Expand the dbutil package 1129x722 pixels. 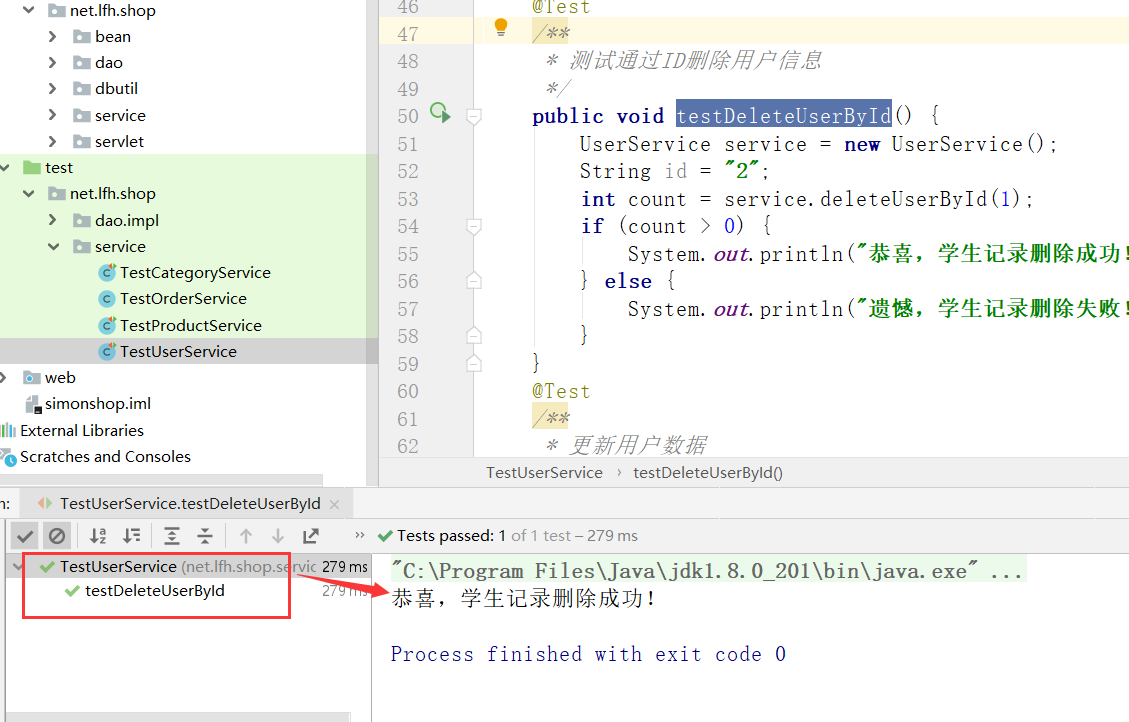[52, 89]
